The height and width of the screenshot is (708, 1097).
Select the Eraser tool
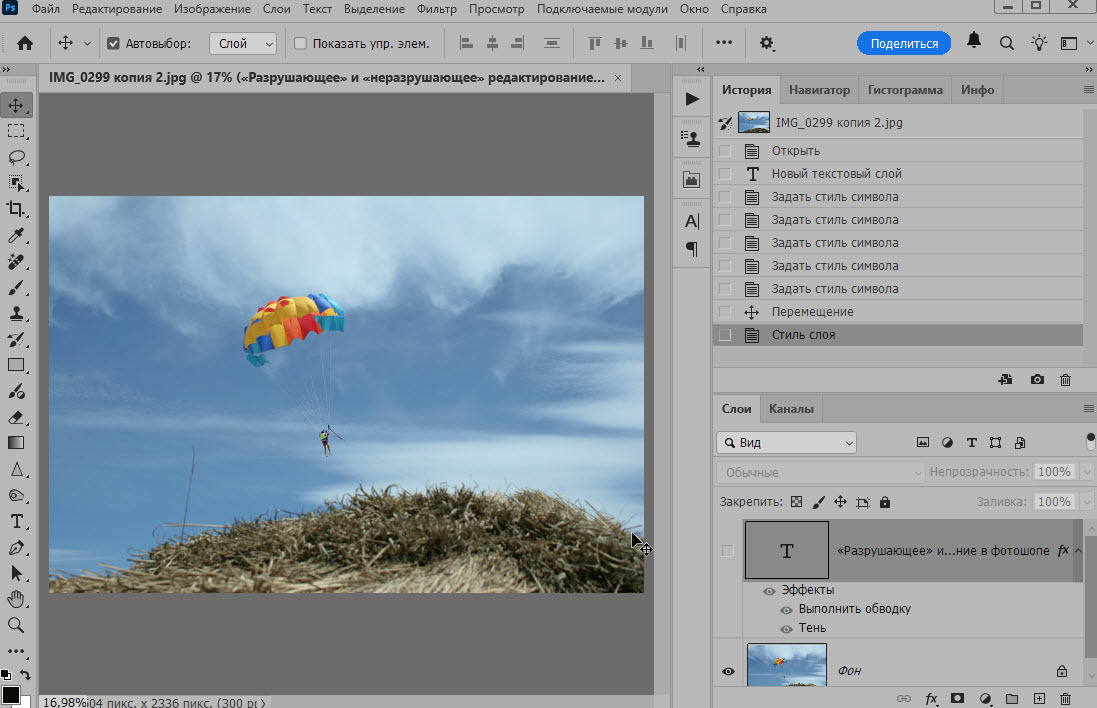click(16, 417)
